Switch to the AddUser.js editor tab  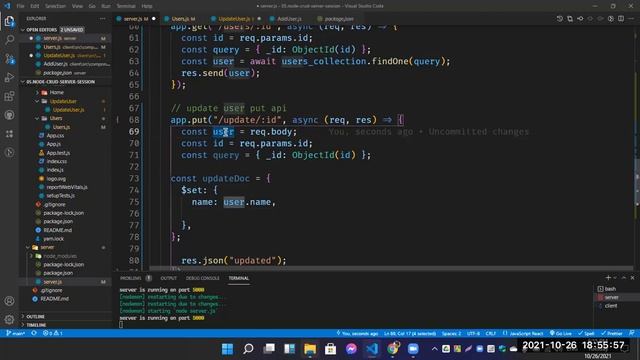(x=289, y=19)
